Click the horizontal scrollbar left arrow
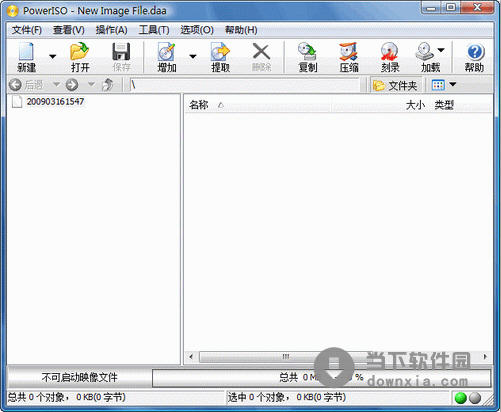Image resolution: width=501 pixels, height=412 pixels. point(191,357)
